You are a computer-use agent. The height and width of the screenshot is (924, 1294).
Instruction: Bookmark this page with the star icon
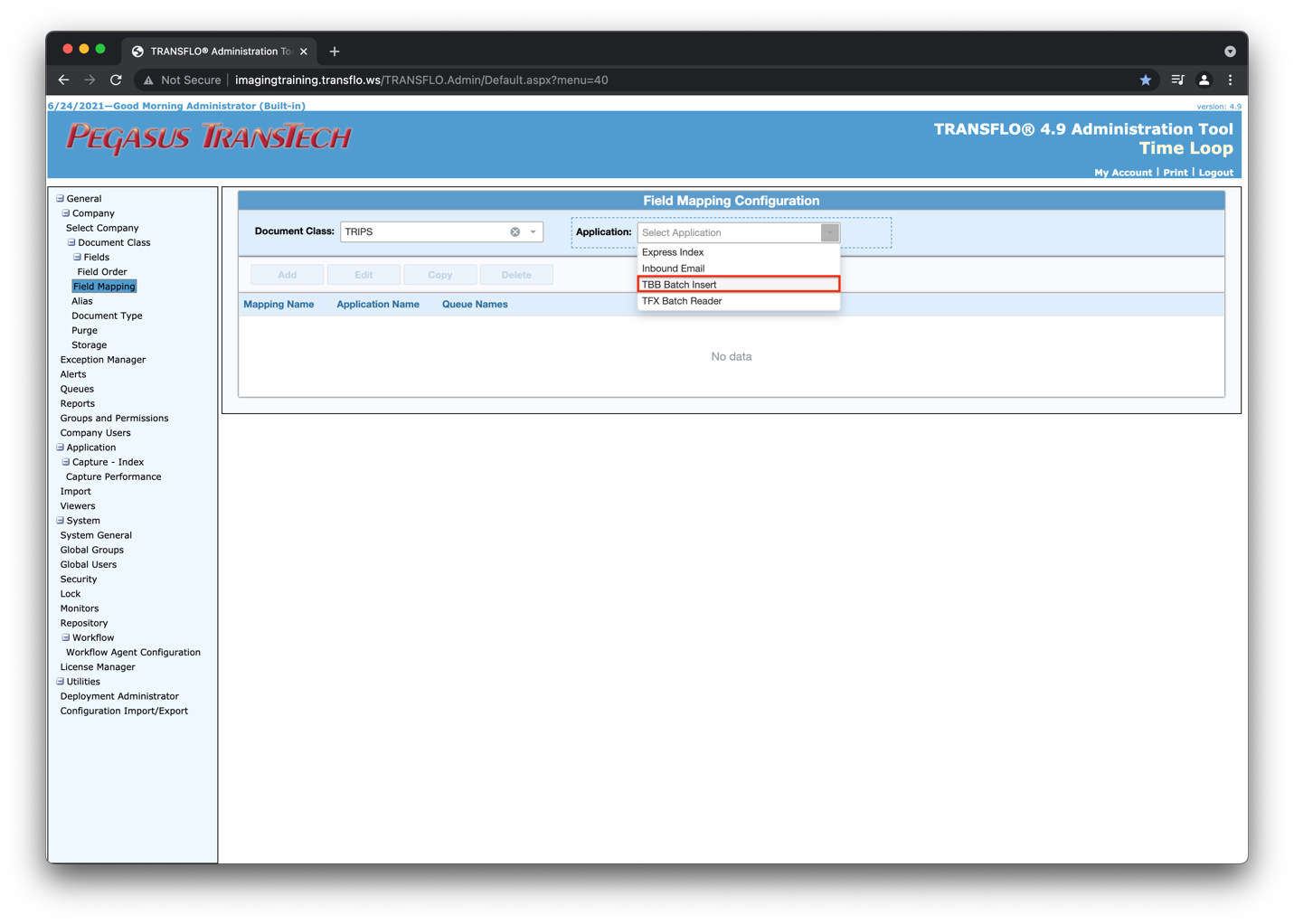coord(1145,80)
